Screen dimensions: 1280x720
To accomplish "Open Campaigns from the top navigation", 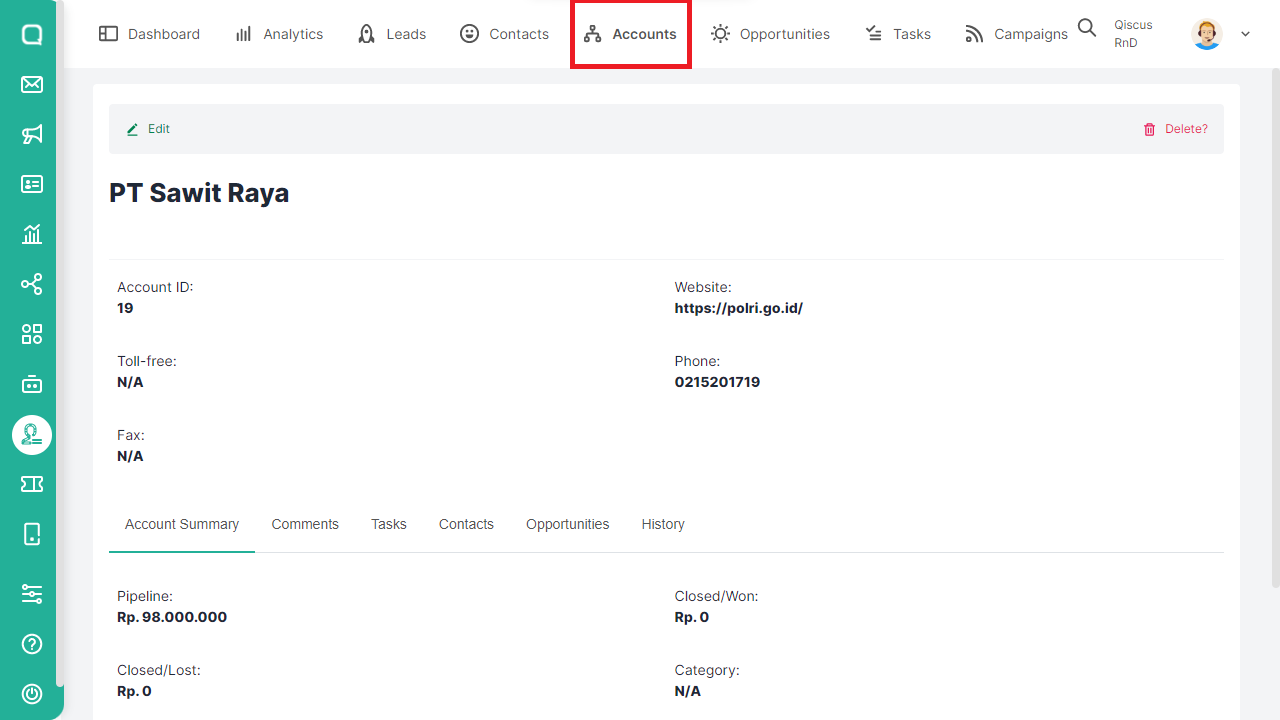I will 1016,34.
